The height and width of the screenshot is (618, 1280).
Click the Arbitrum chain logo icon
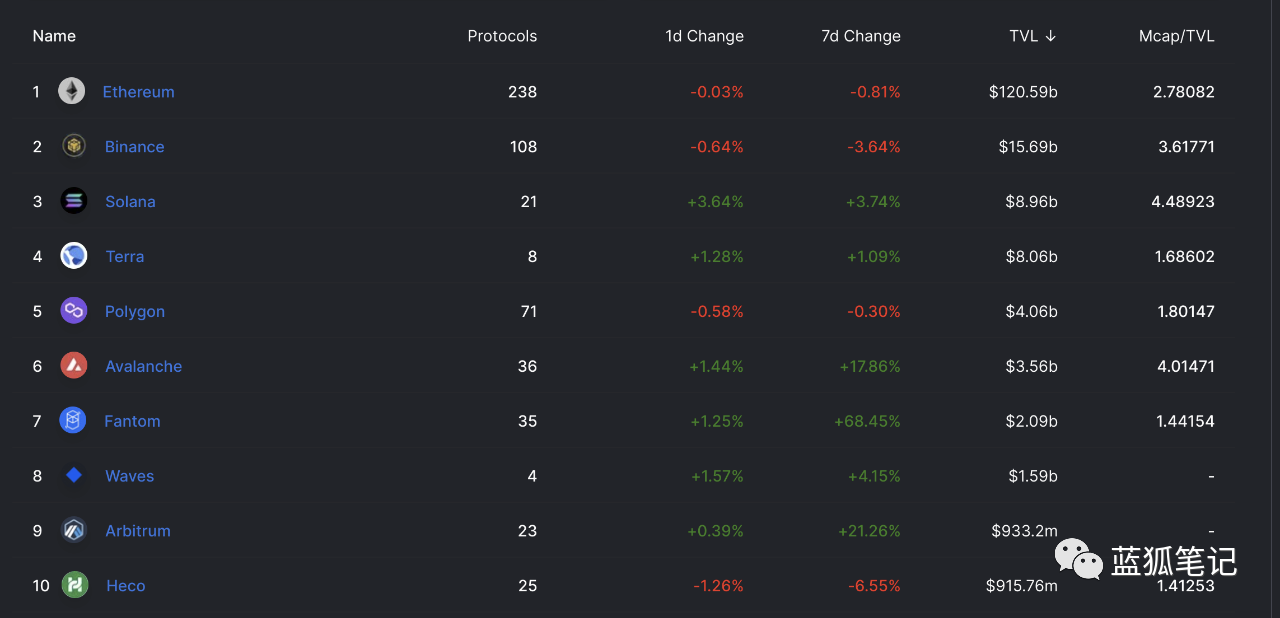(x=74, y=531)
